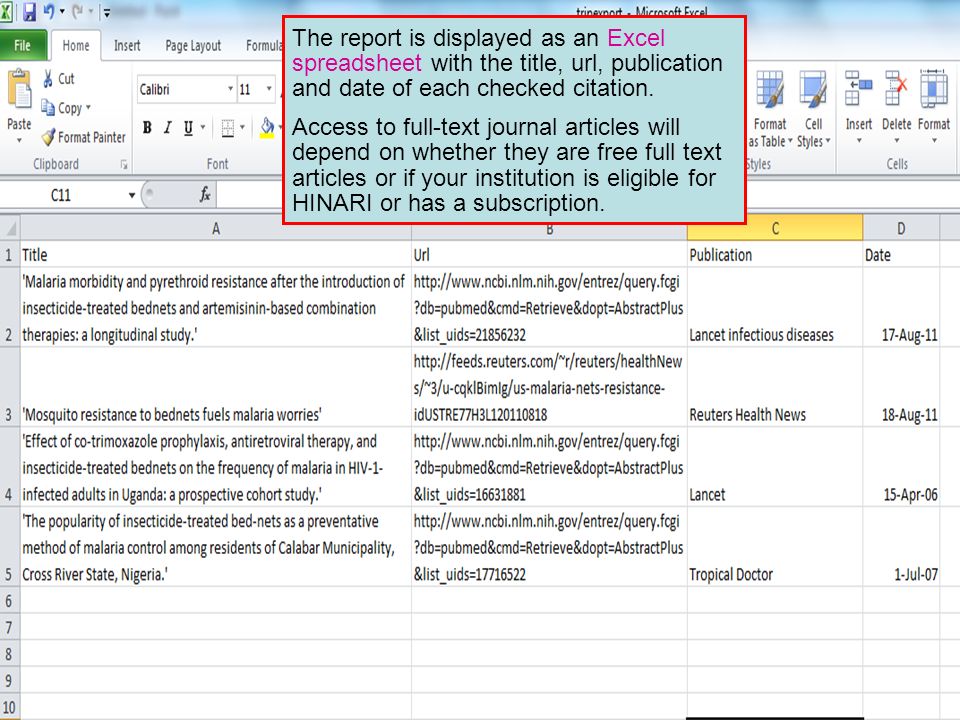Open the font size dropdown
This screenshot has width=960, height=720.
click(x=269, y=89)
